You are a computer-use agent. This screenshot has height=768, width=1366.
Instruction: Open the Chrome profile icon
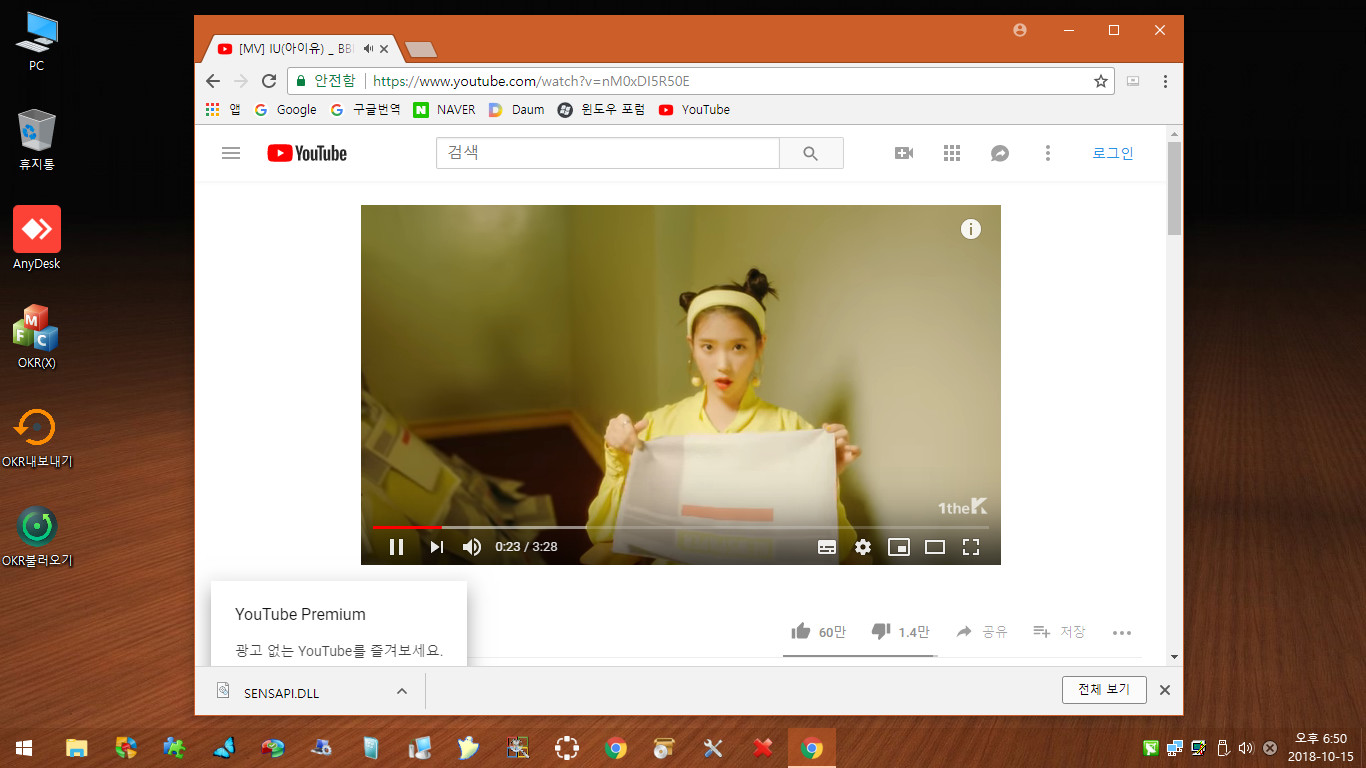pyautogui.click(x=1020, y=30)
